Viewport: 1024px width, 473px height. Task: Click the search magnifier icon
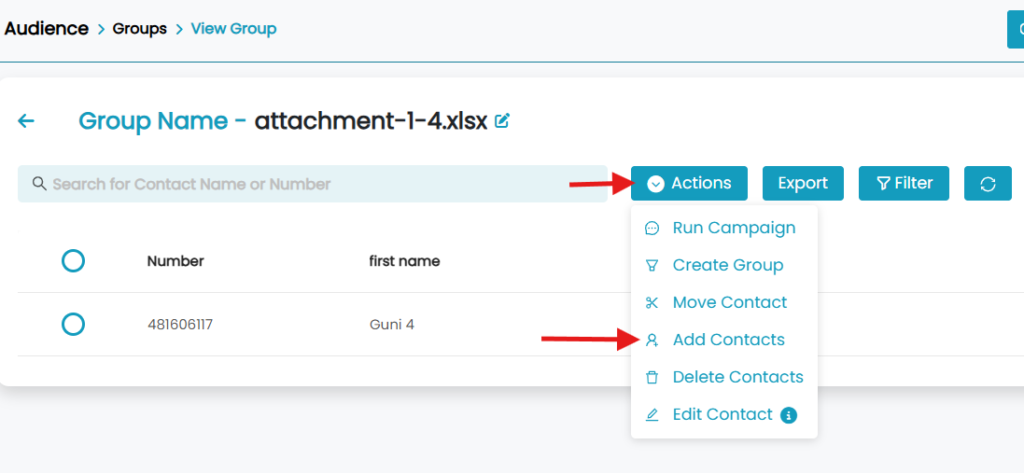39,184
